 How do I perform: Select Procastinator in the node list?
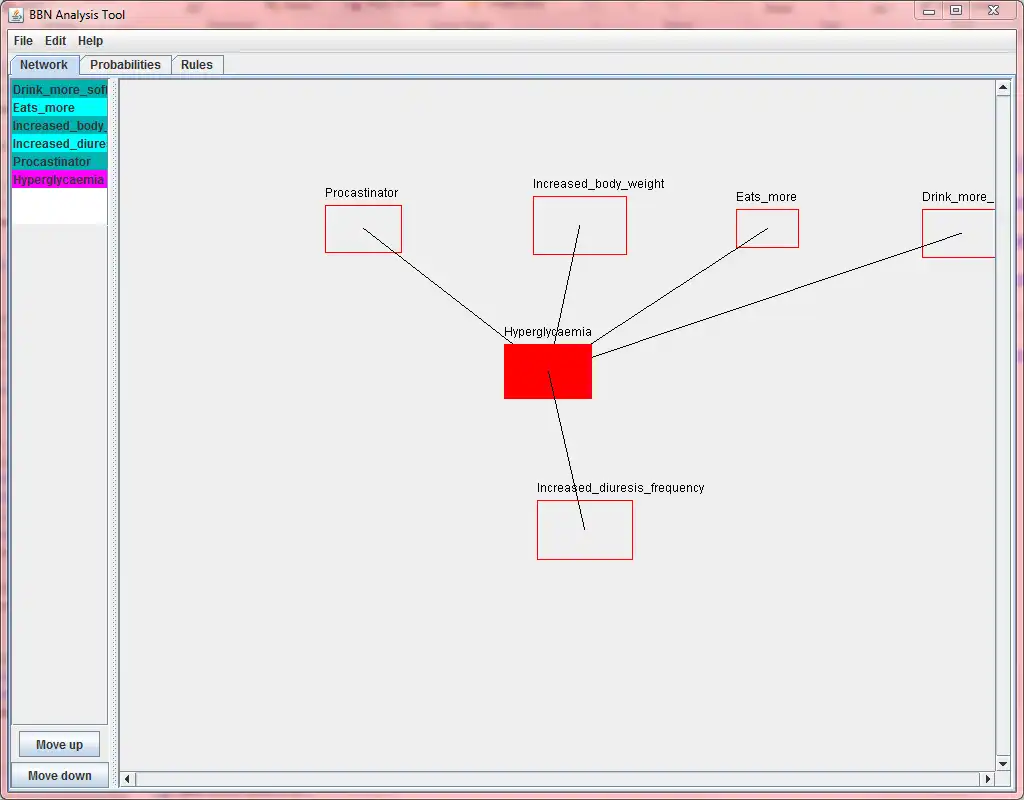[59, 161]
